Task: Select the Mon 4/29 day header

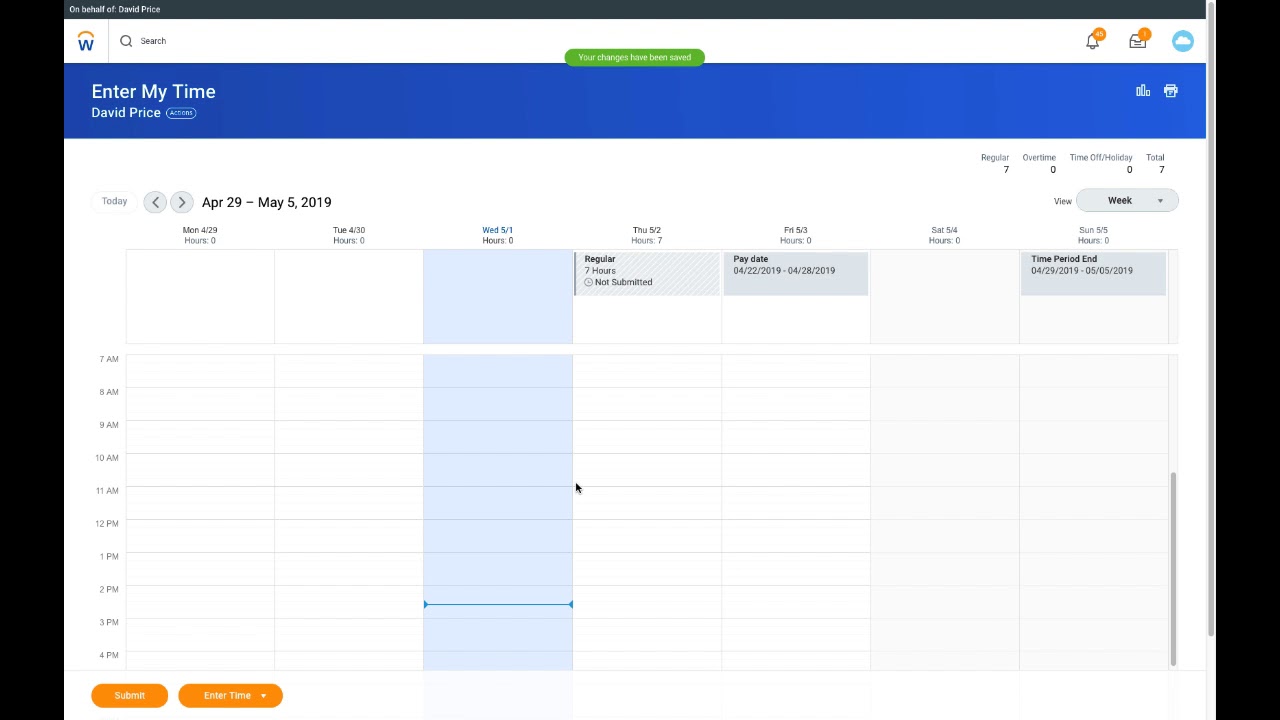Action: click(x=200, y=235)
